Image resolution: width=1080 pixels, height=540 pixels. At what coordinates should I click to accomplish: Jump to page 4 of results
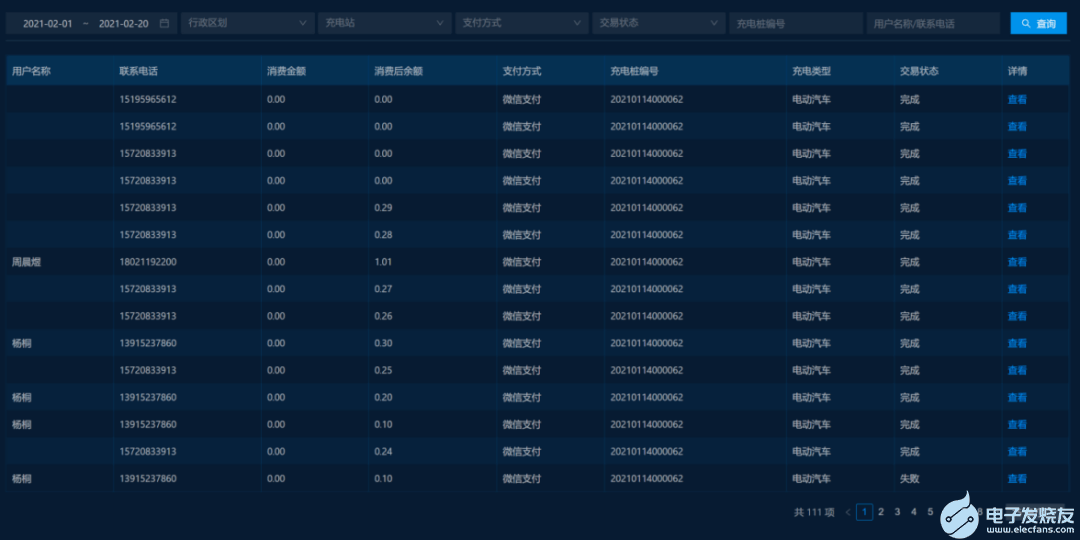click(914, 512)
